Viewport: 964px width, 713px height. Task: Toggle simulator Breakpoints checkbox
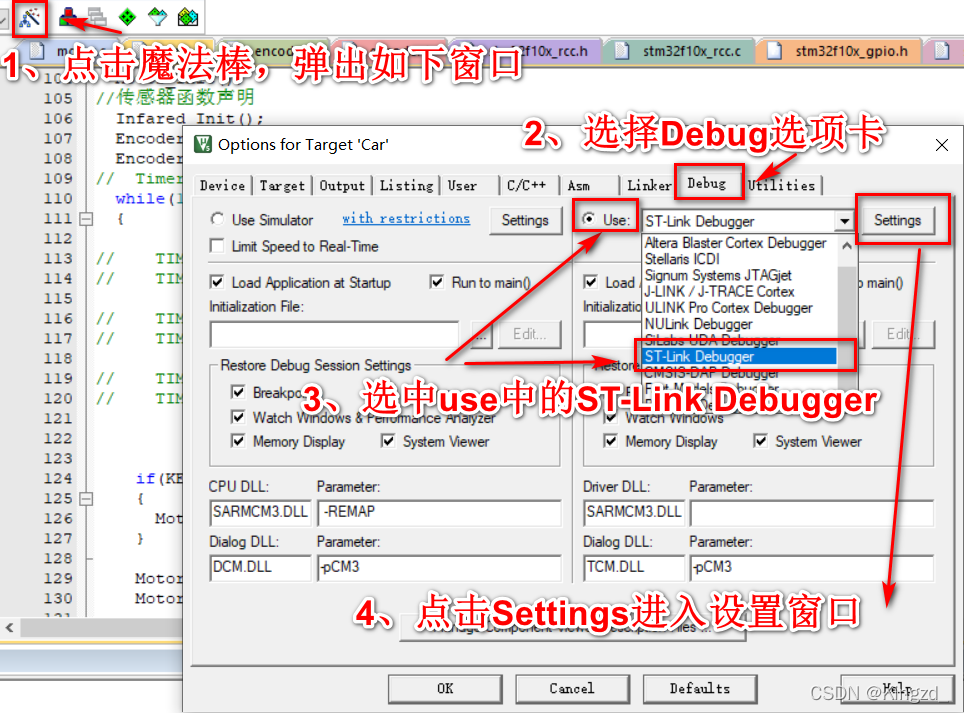238,392
